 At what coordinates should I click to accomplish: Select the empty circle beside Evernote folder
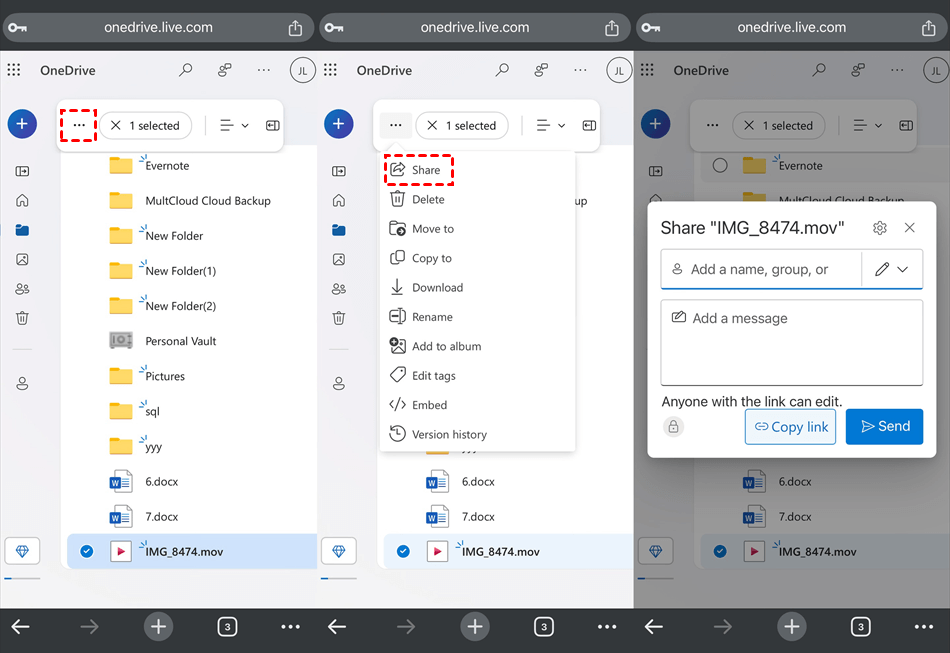tap(719, 165)
